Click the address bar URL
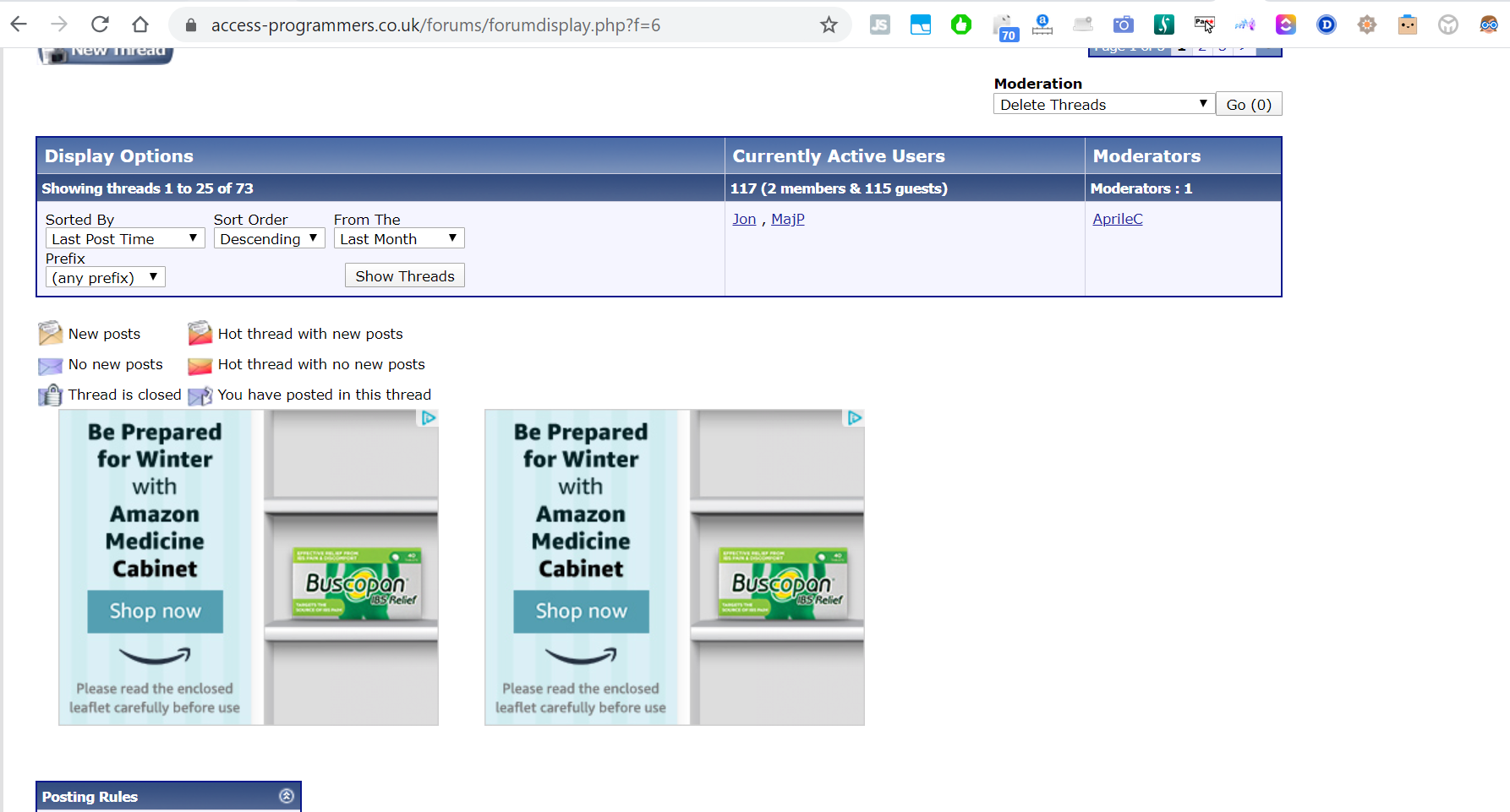 tap(435, 25)
